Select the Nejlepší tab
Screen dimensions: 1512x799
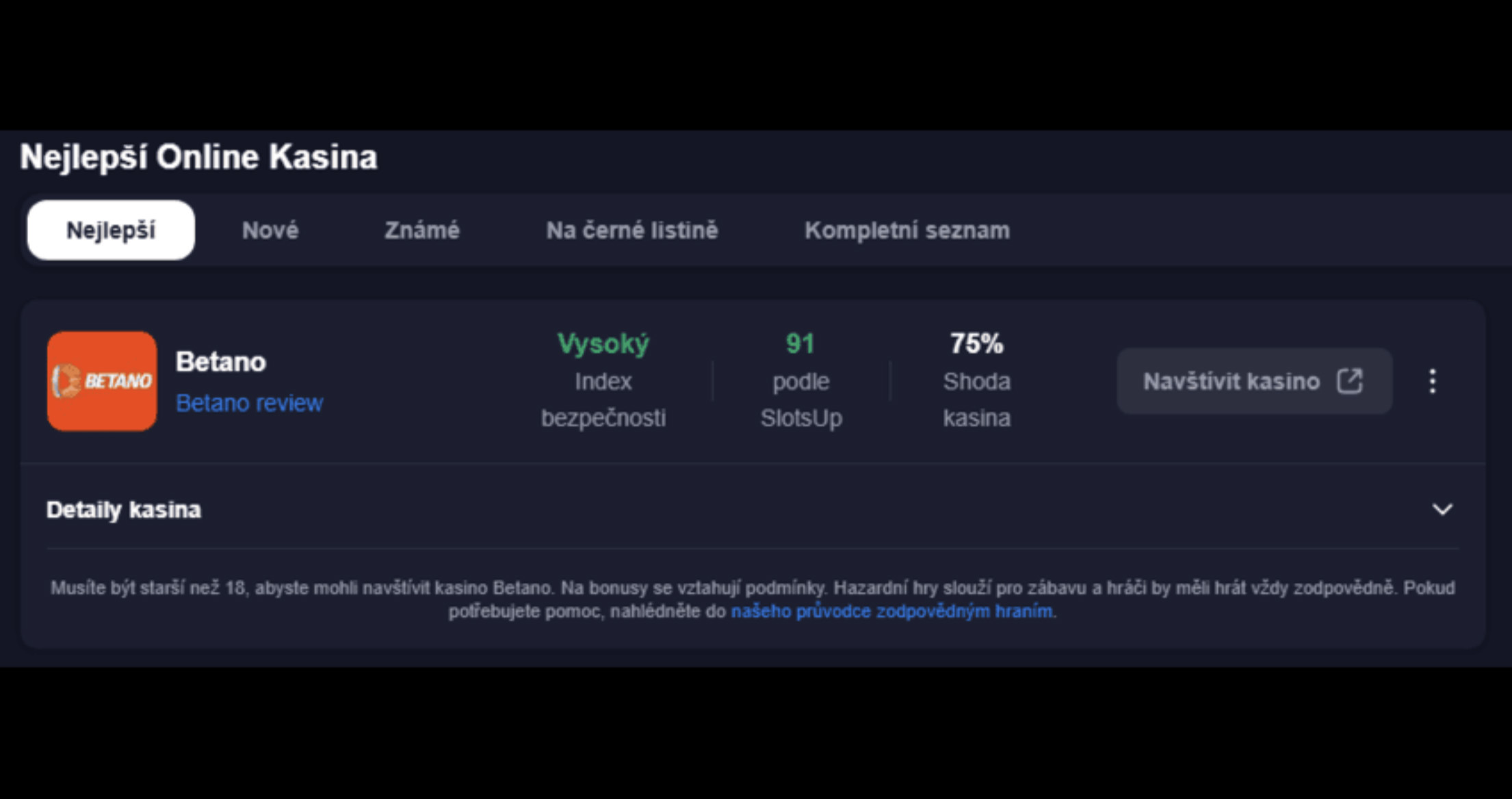[x=111, y=230]
